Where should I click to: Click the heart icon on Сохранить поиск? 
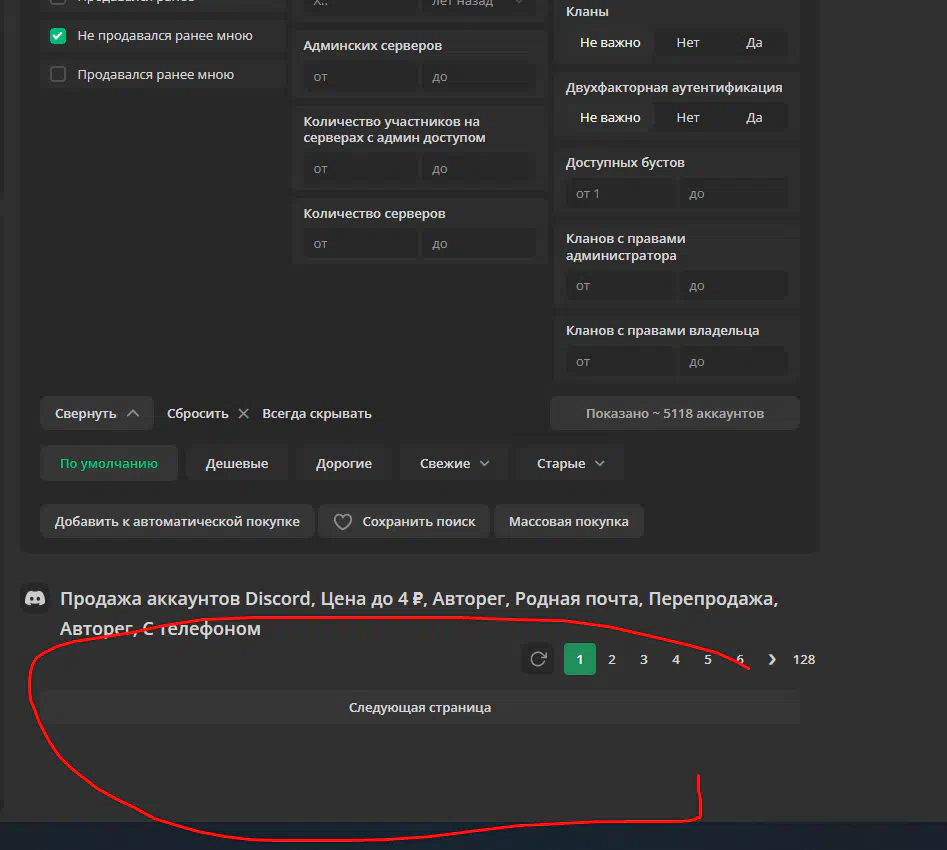pyautogui.click(x=342, y=521)
